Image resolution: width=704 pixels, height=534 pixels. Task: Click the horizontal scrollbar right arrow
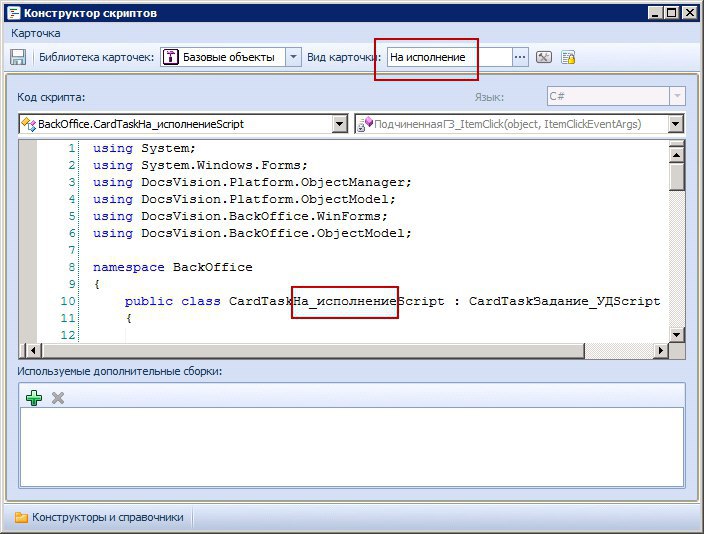coord(659,350)
